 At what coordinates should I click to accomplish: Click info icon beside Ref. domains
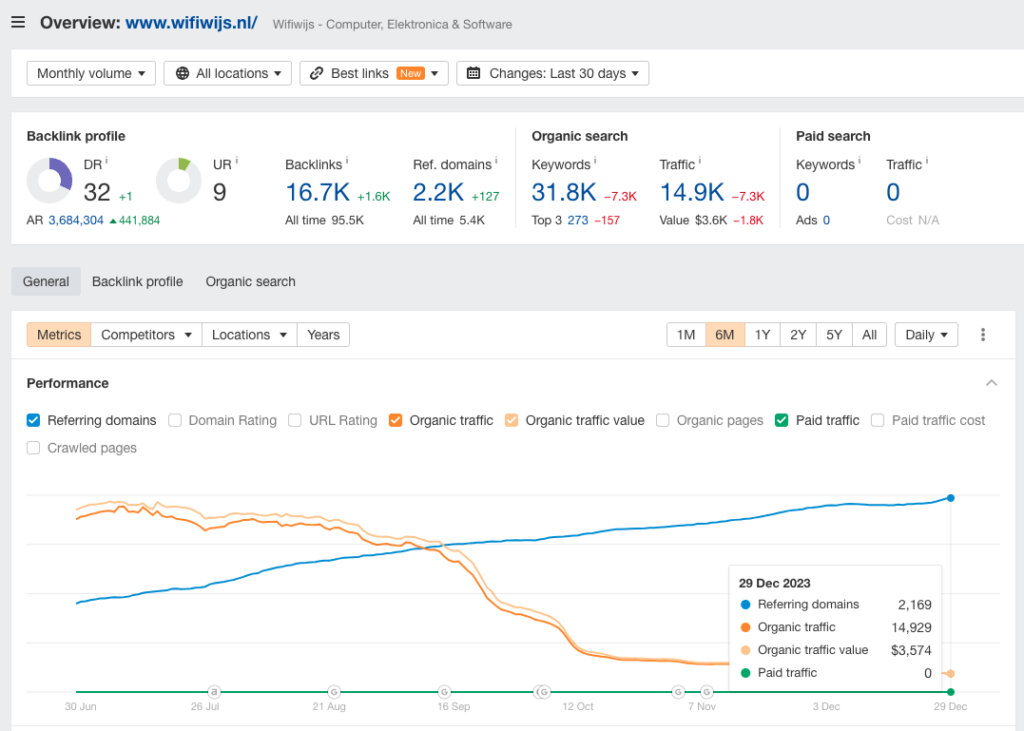(497, 162)
